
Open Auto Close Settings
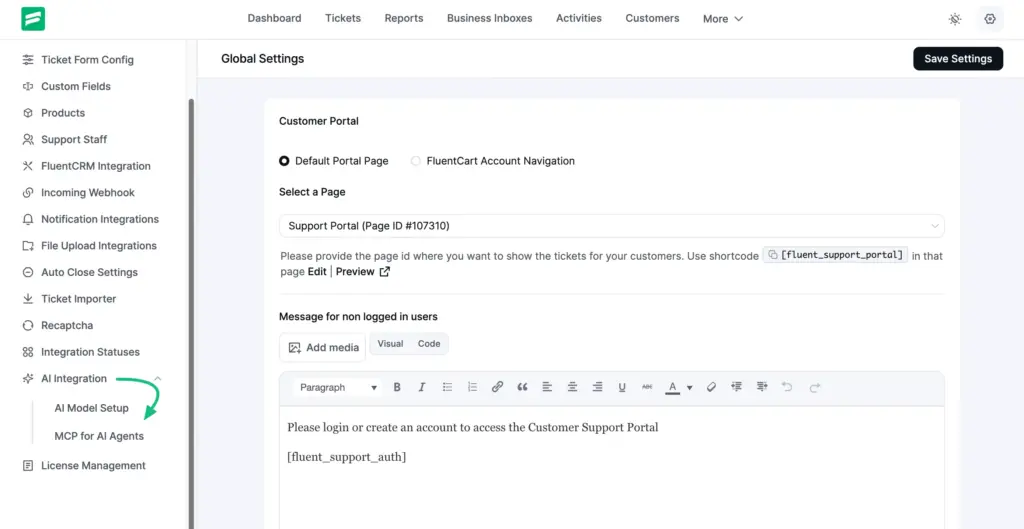[x=89, y=272]
